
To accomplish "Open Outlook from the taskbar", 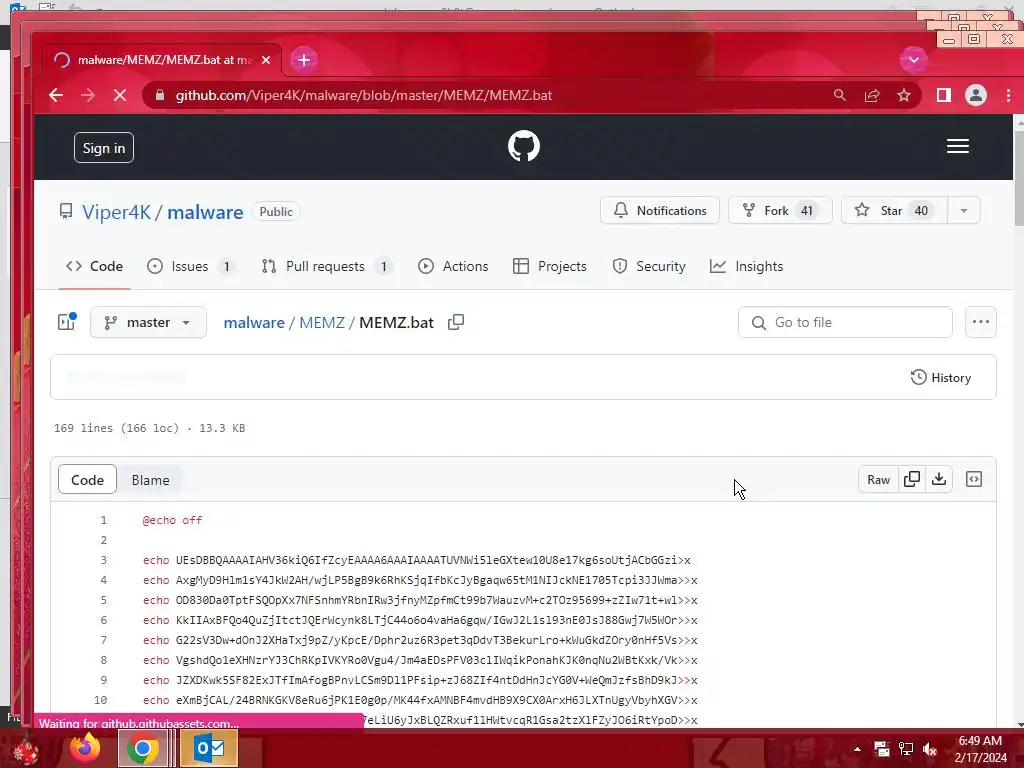I will 209,748.
